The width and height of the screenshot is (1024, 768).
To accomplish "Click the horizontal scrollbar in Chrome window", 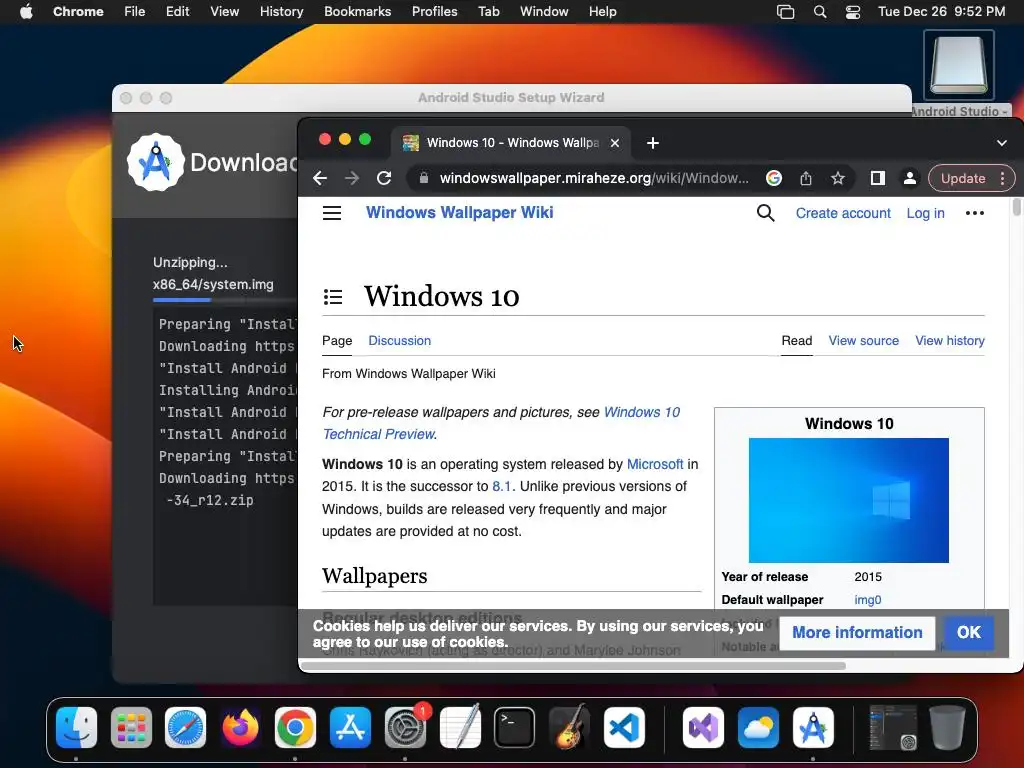I will 573,666.
